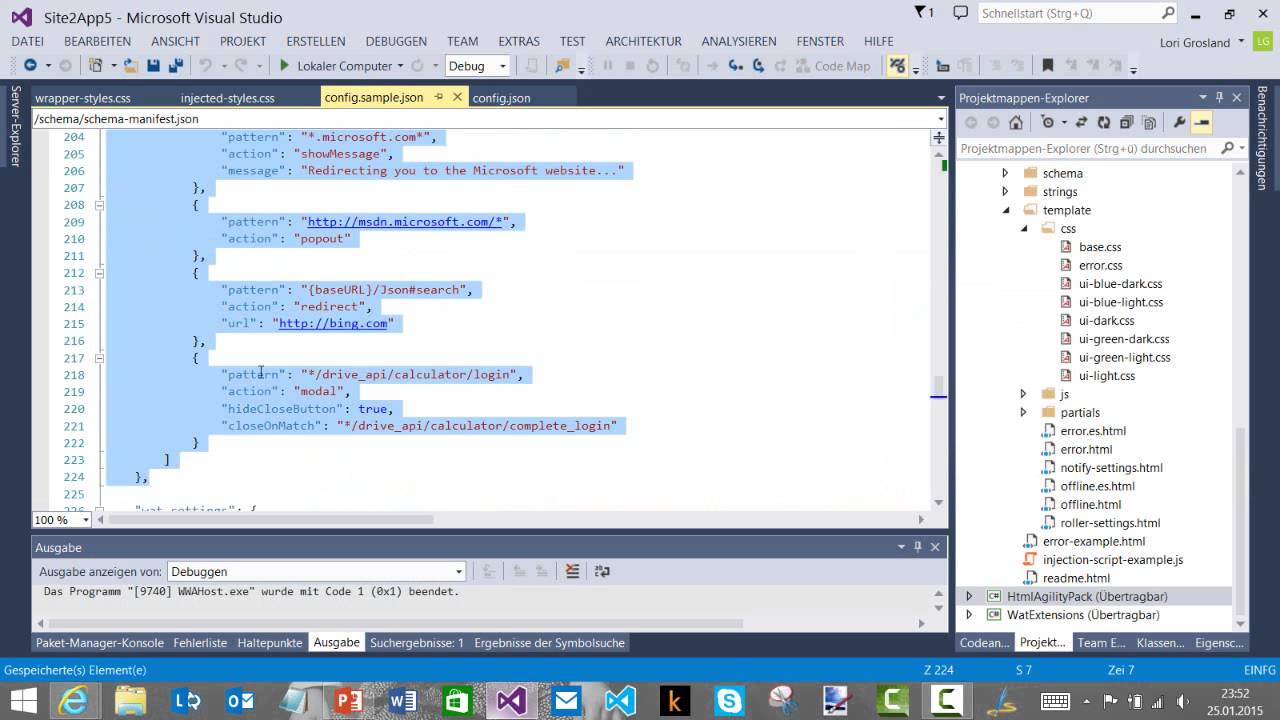Click the pending changes filter clock icon
The height and width of the screenshot is (720, 1280).
pos(1047,123)
